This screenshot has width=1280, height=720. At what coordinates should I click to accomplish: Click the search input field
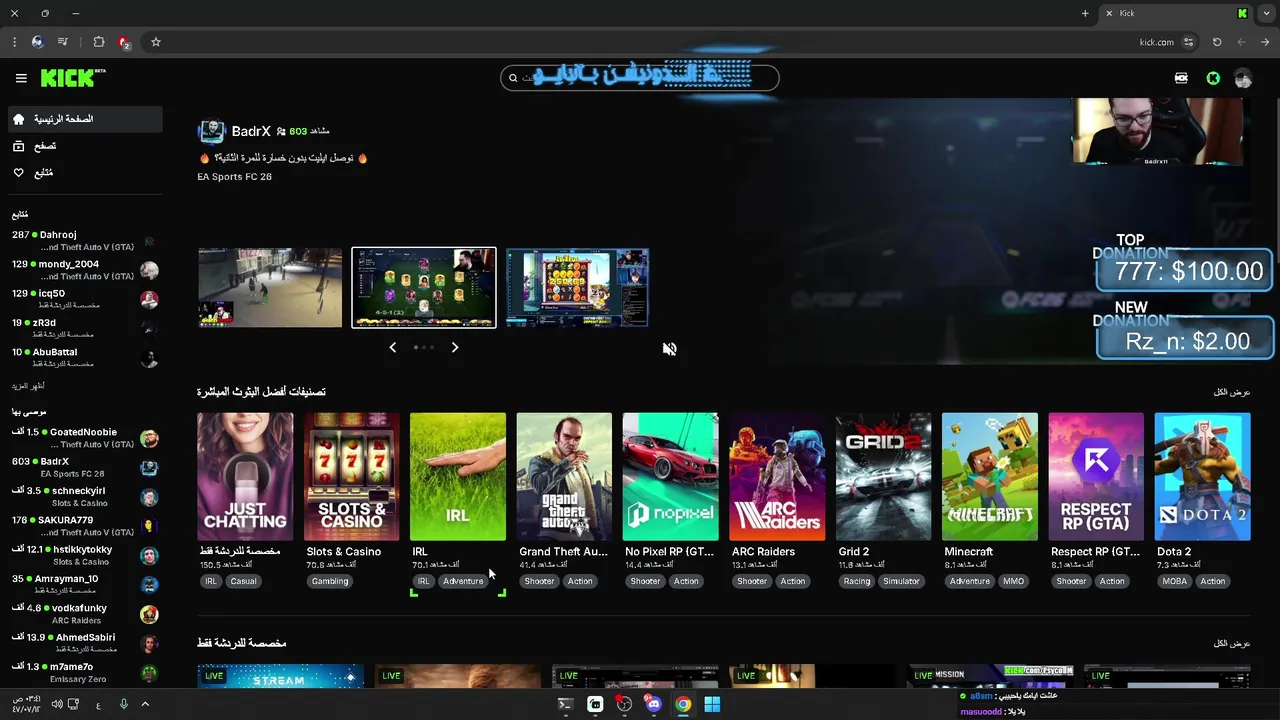[x=640, y=78]
